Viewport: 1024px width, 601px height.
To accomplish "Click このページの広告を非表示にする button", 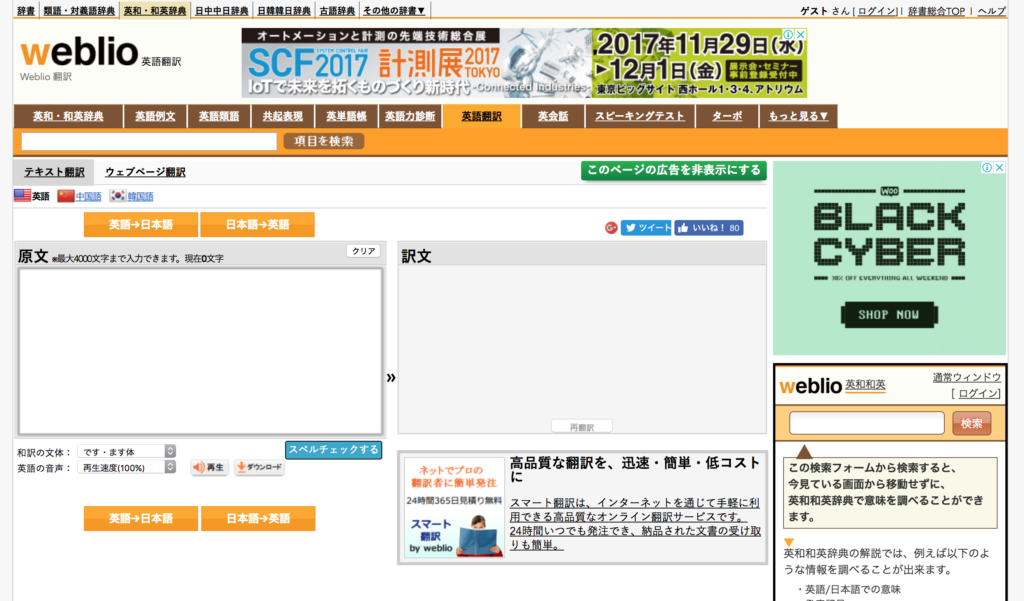I will pos(673,171).
